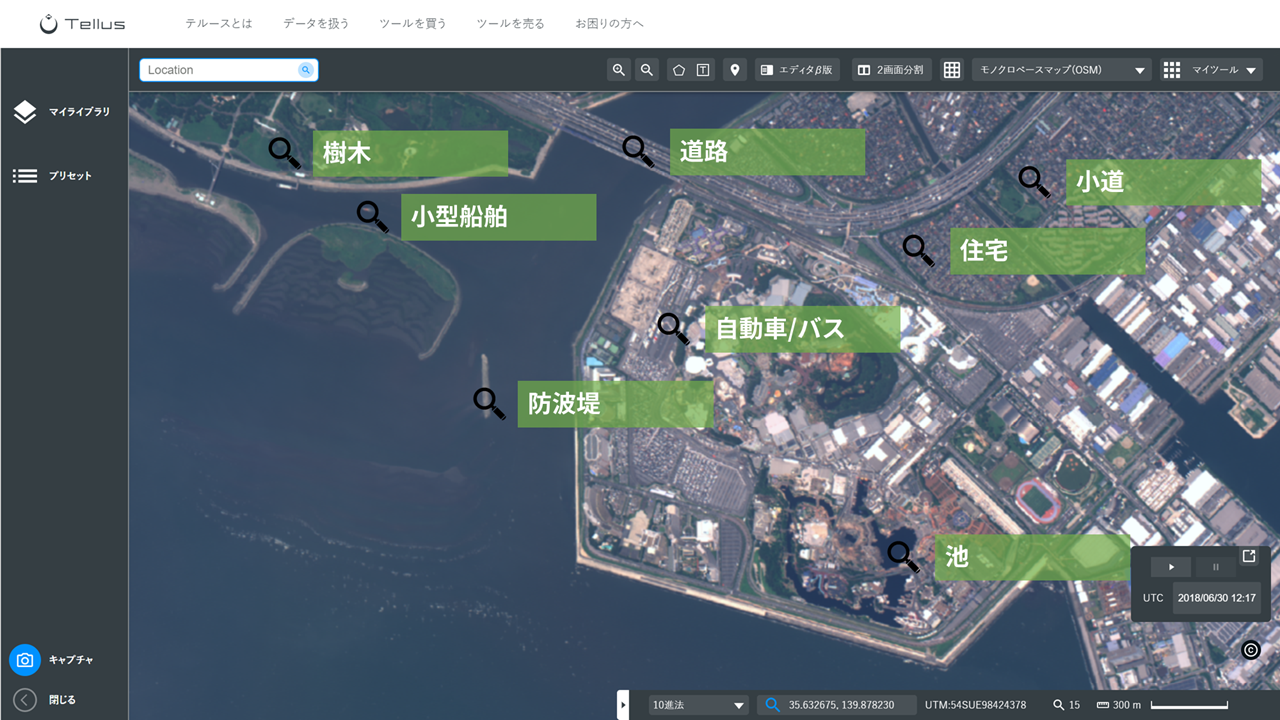1280x720 pixels.
Task: Select the T text annotation tool
Action: click(x=703, y=70)
